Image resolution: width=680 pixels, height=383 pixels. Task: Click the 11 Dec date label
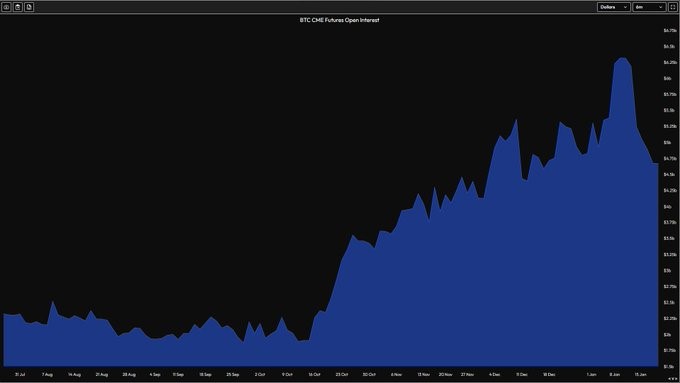pyautogui.click(x=522, y=374)
